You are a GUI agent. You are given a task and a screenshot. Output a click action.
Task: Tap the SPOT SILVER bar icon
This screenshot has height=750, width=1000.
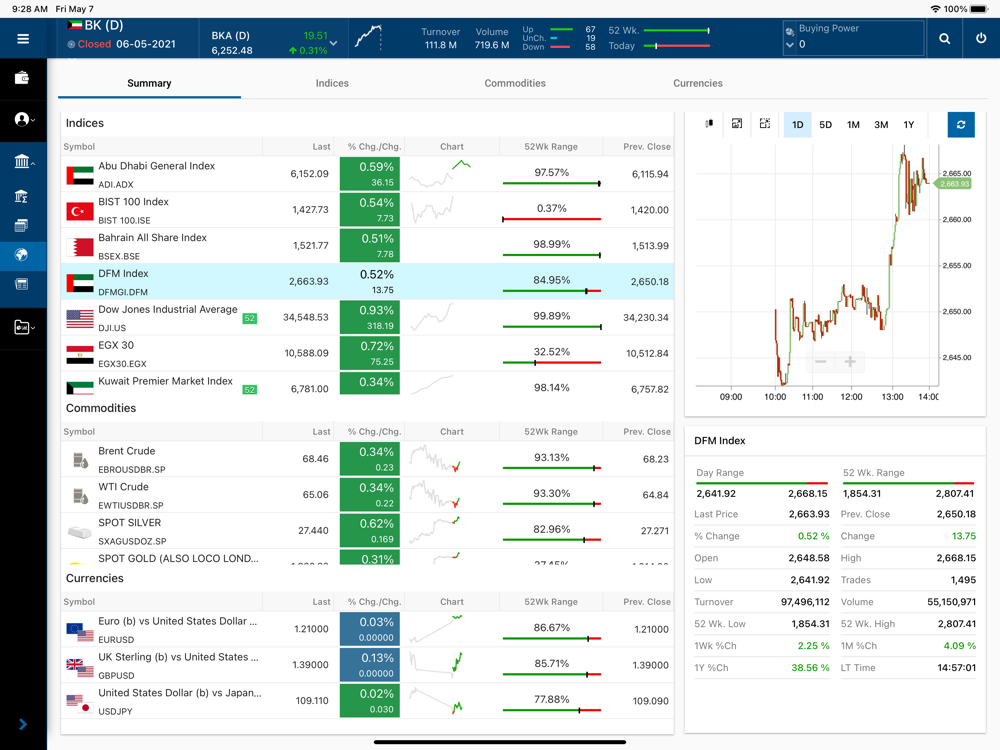pyautogui.click(x=80, y=532)
